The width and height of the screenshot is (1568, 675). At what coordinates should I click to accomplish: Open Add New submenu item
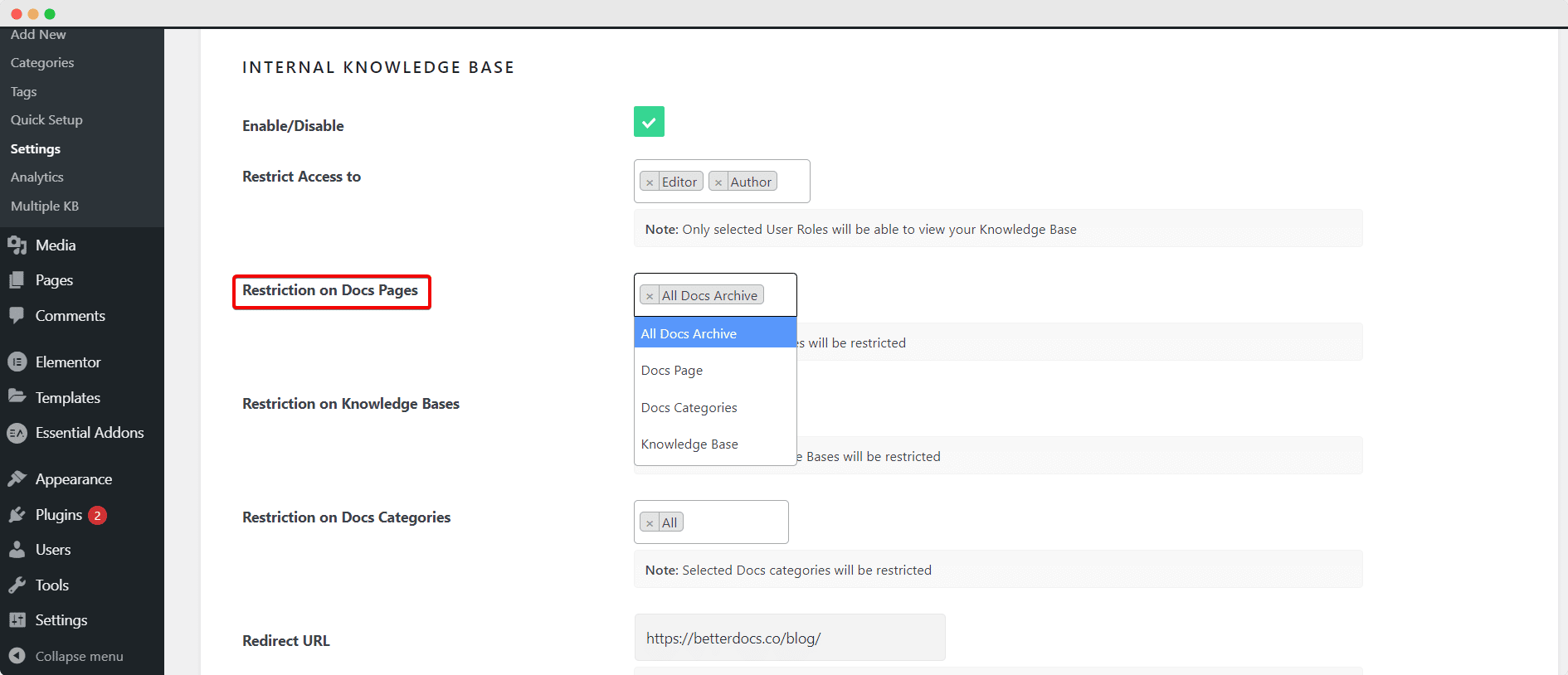click(x=38, y=35)
